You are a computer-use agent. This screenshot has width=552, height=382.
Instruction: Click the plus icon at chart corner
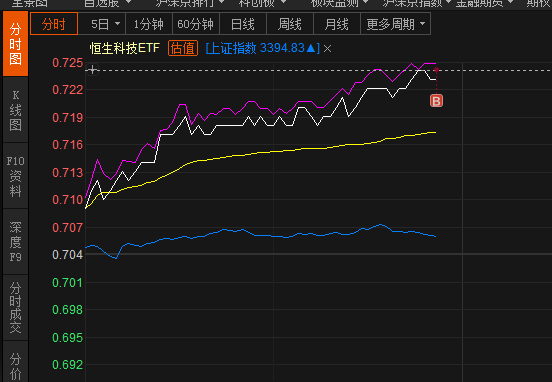click(x=92, y=69)
